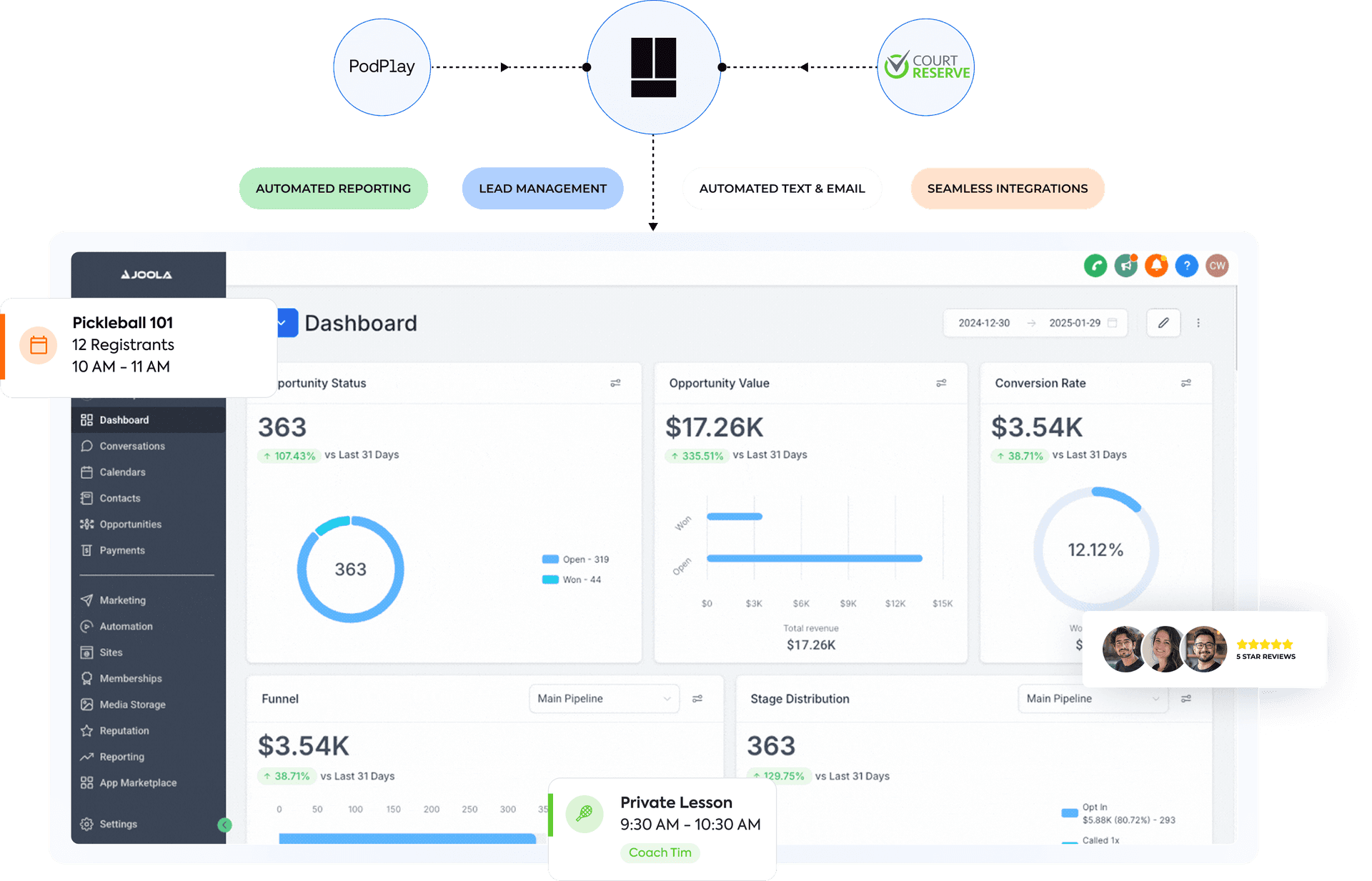Open Main Pipeline dropdown in Stage Distribution
The image size is (1372, 881).
(1092, 698)
